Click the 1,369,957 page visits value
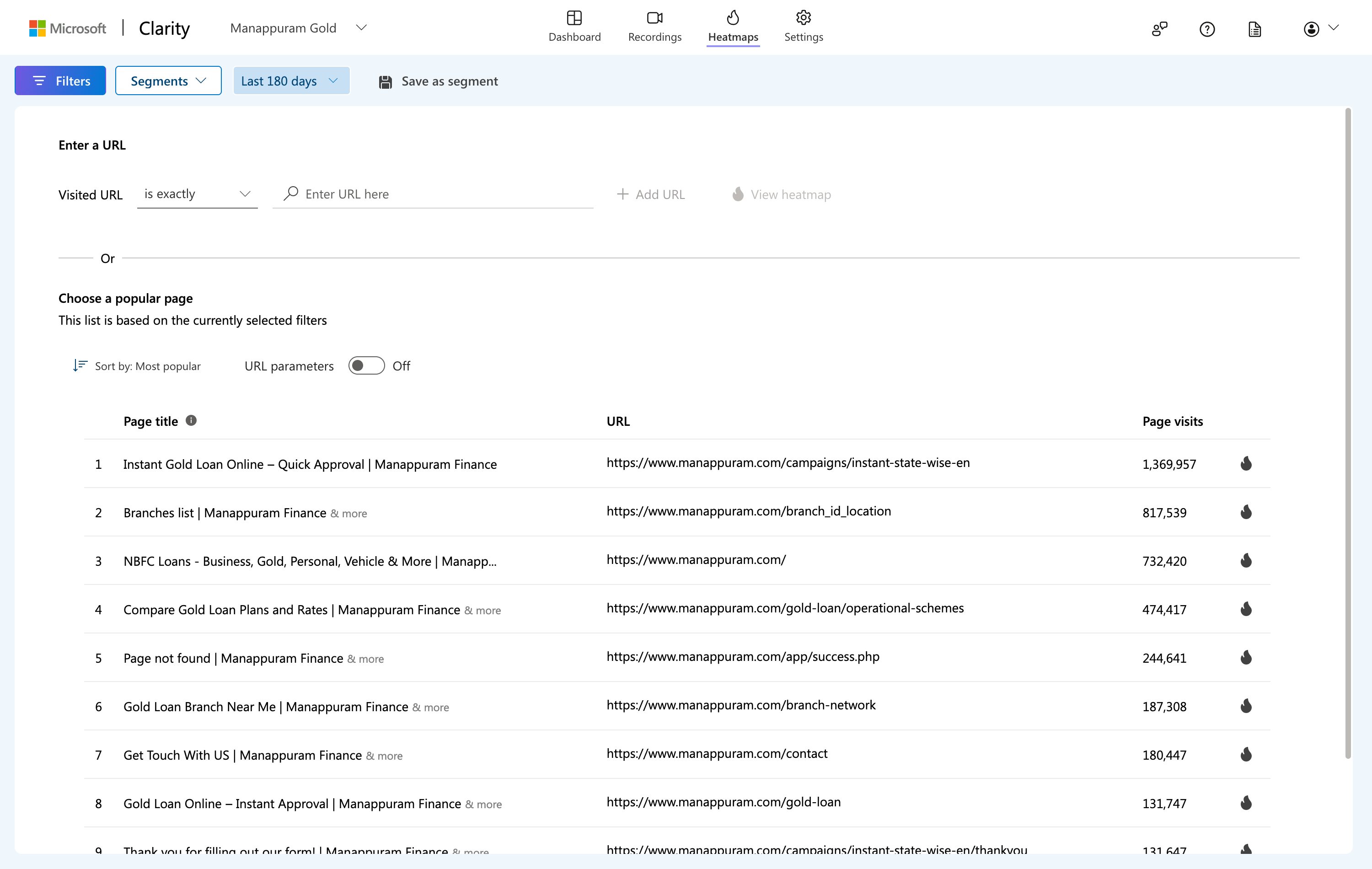 [1169, 464]
